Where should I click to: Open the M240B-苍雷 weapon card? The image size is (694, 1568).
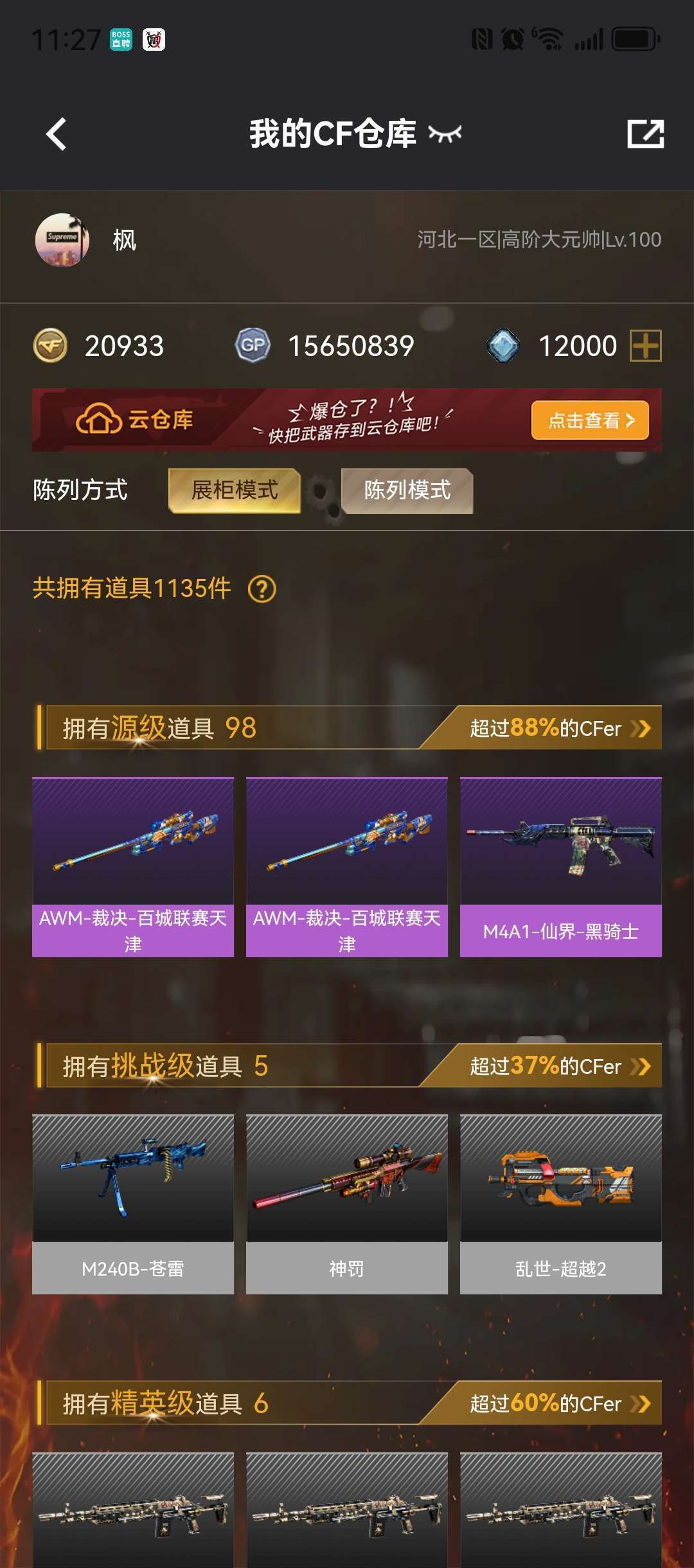(133, 1204)
